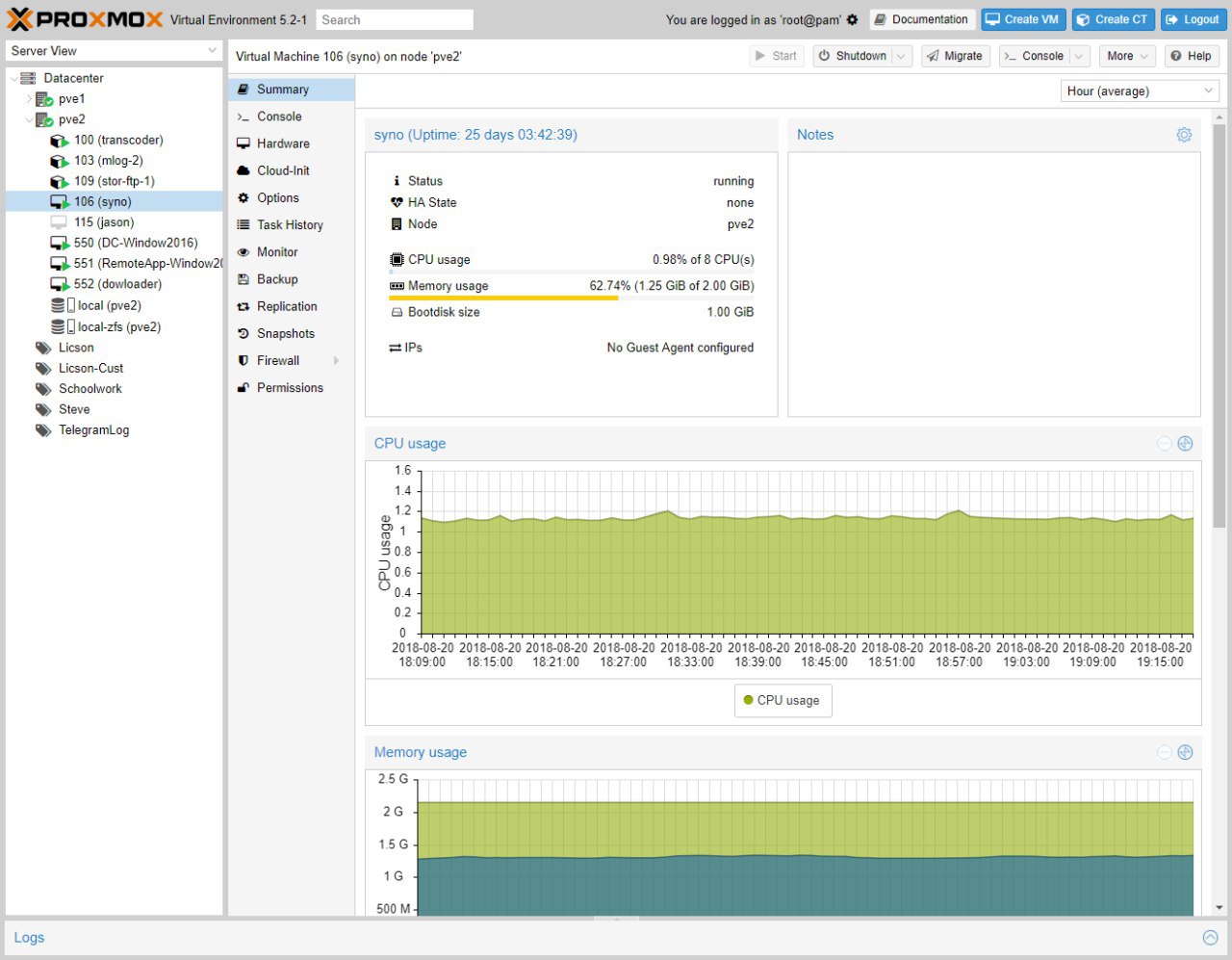Viewport: 1232px width, 960px height.
Task: Open the Monitor tab
Action: [x=292, y=252]
